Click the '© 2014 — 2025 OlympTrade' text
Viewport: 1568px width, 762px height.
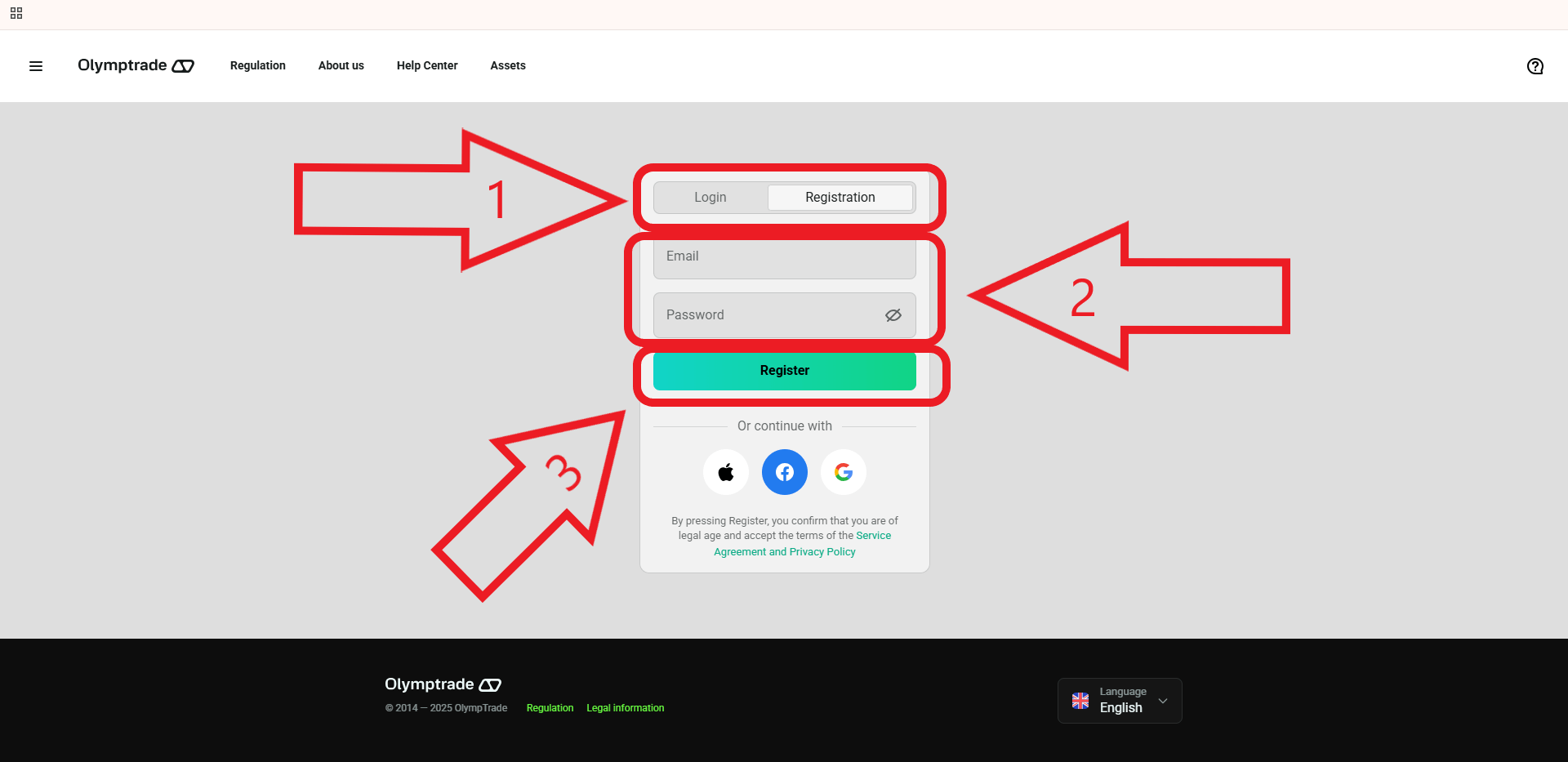pos(446,708)
